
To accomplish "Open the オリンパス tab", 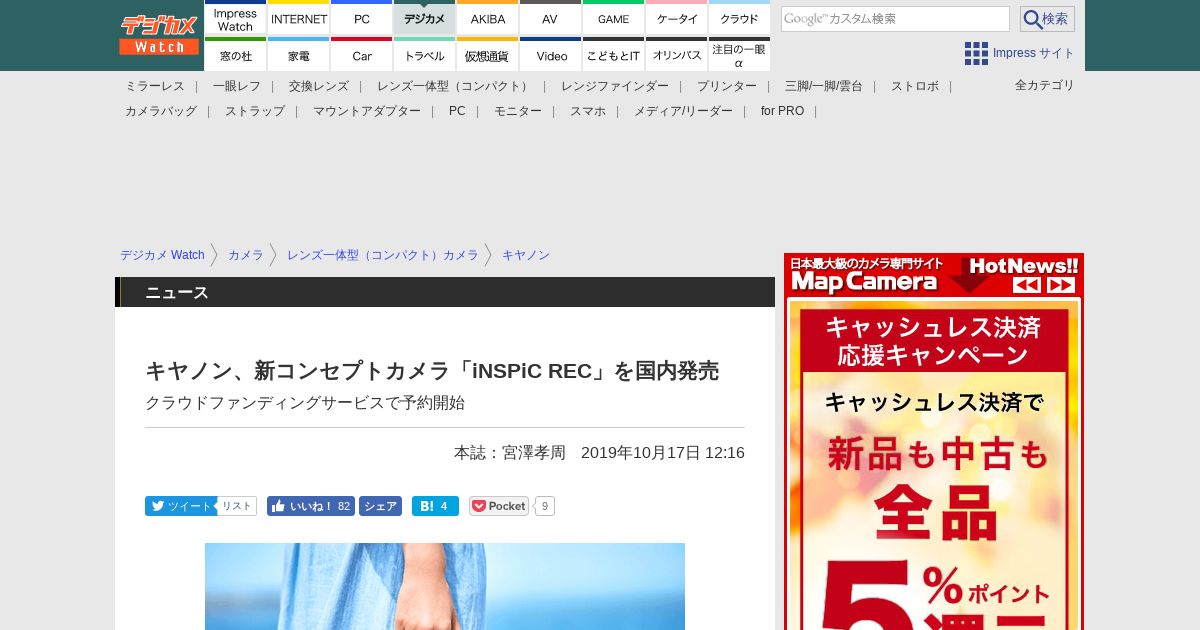I will point(677,55).
